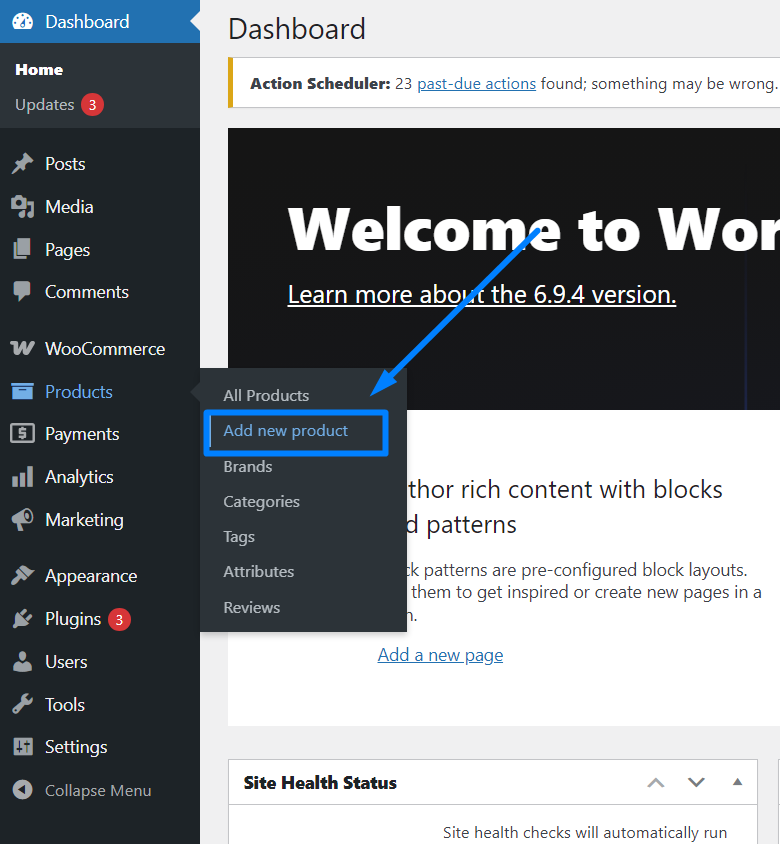Select Reviews in Products flyout
Screen dimensions: 780x844
(252, 608)
